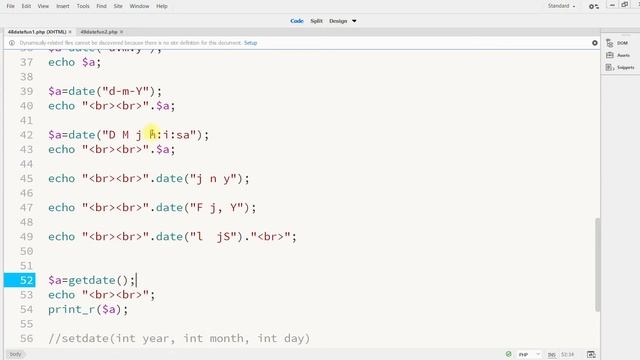
Task: Open the Window menu
Action: (139, 6)
